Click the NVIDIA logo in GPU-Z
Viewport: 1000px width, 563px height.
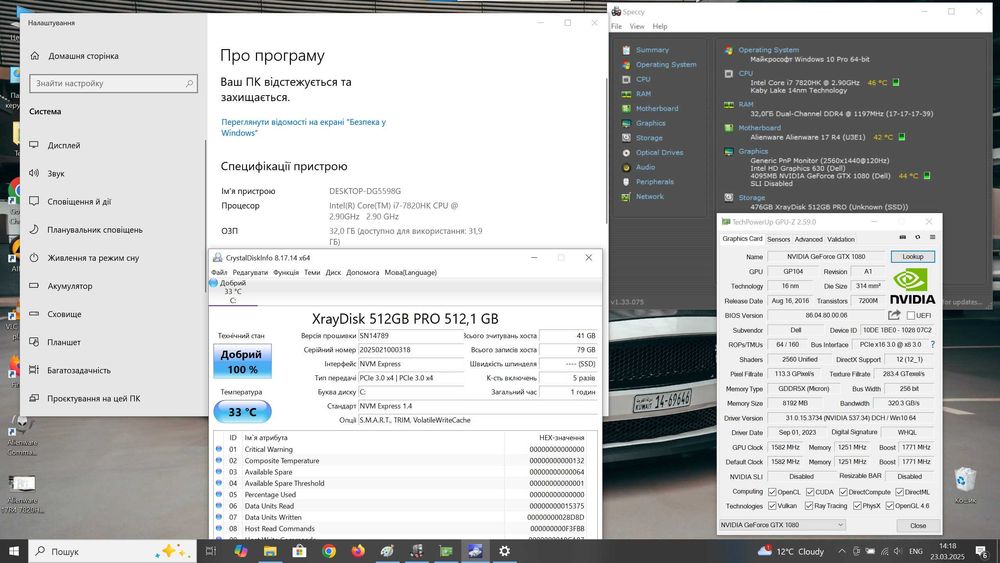tap(911, 286)
